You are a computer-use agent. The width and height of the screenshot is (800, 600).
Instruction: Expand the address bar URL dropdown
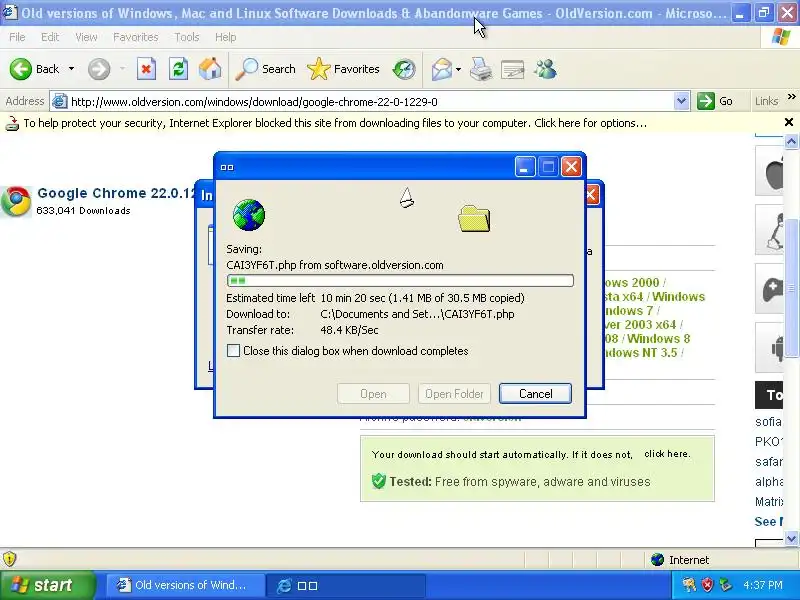[682, 101]
